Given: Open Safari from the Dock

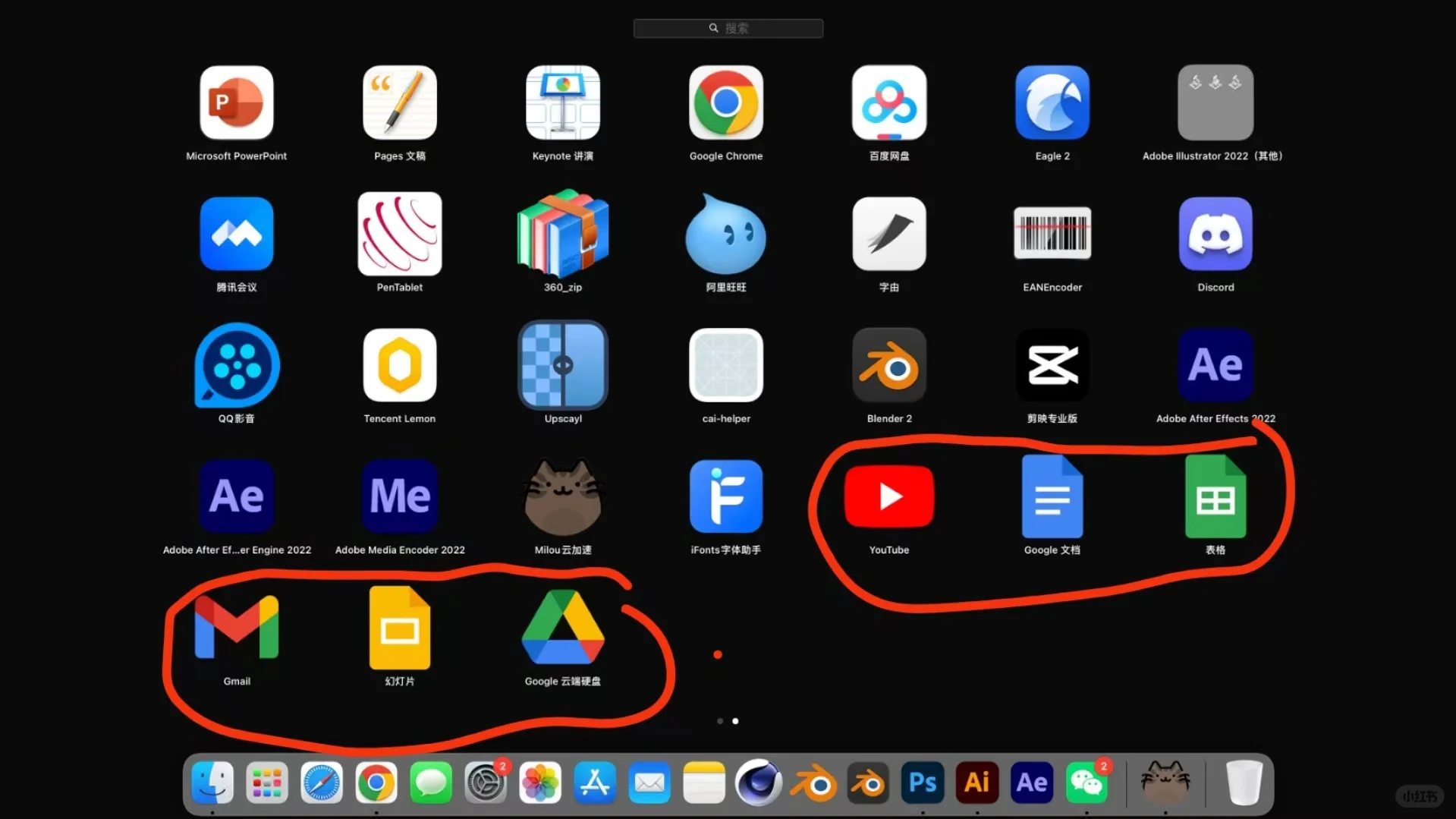Looking at the screenshot, I should click(322, 783).
